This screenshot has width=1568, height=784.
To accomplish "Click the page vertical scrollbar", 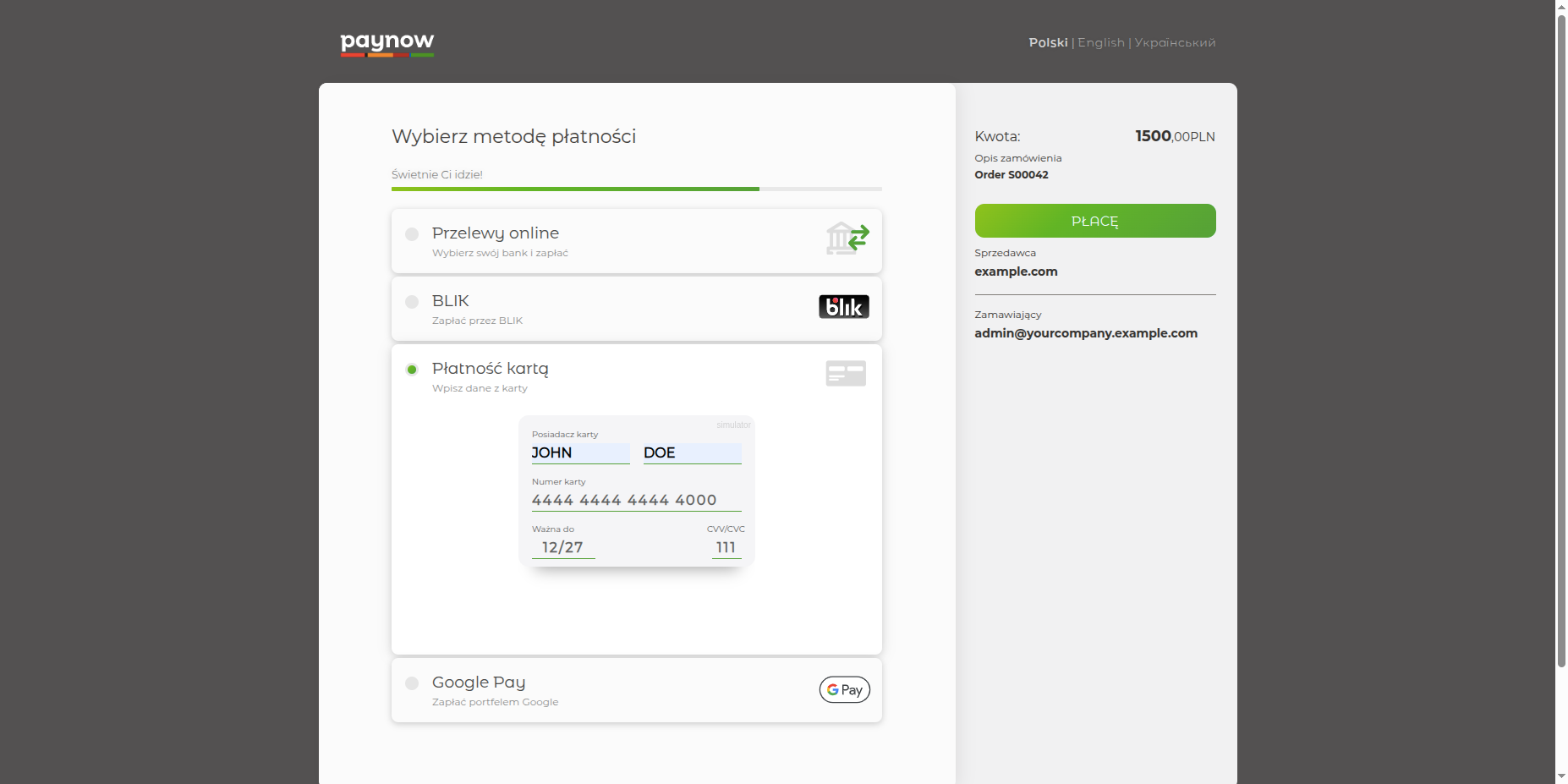I will (x=1561, y=338).
